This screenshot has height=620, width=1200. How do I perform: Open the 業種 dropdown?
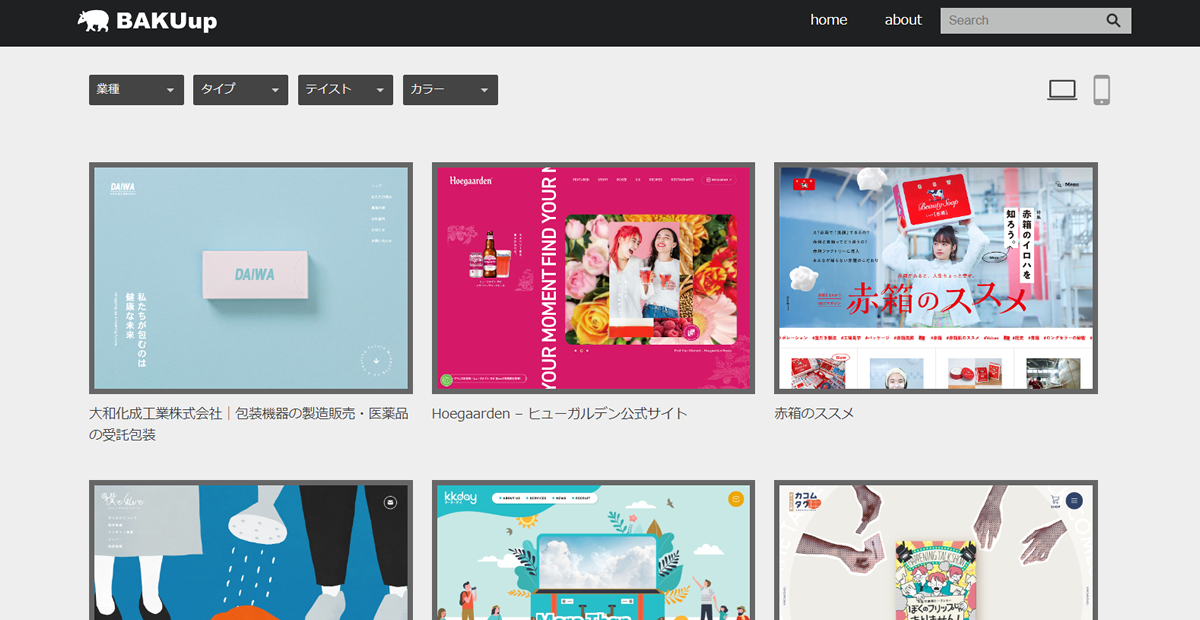[136, 90]
